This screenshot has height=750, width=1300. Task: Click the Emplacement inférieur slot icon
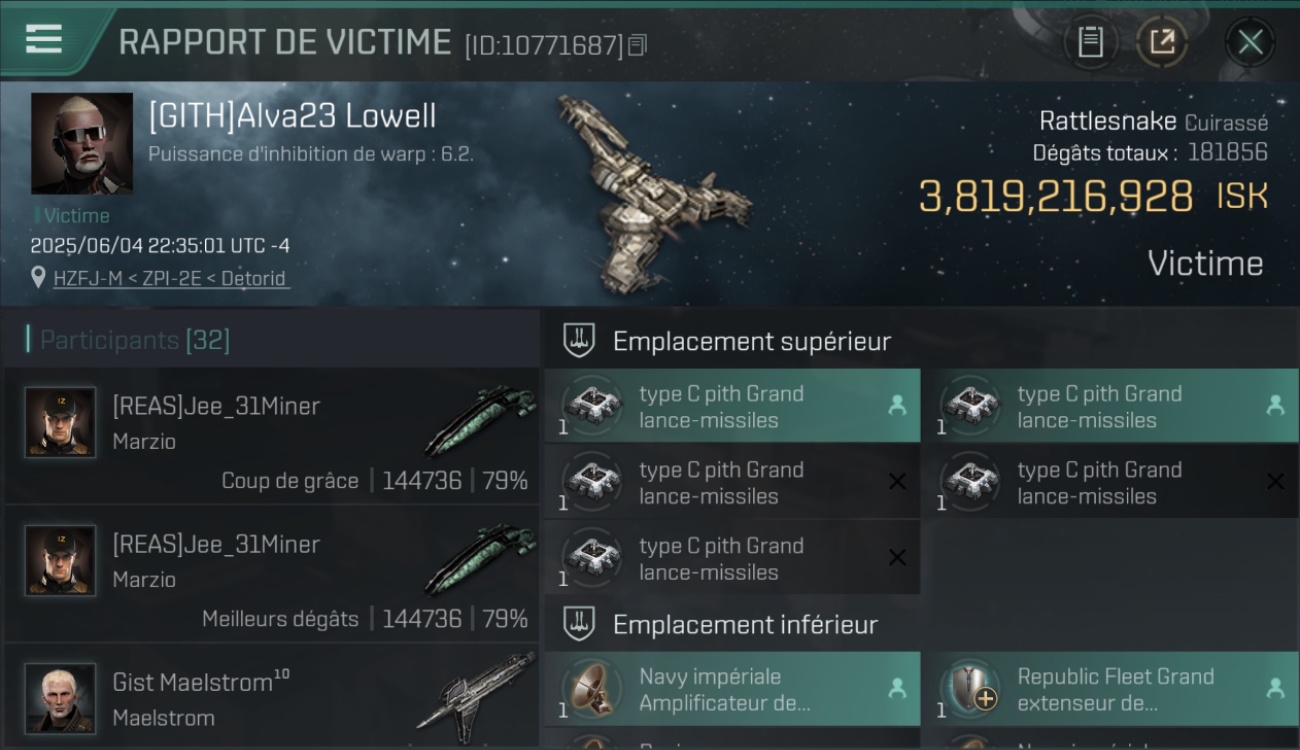(x=579, y=624)
